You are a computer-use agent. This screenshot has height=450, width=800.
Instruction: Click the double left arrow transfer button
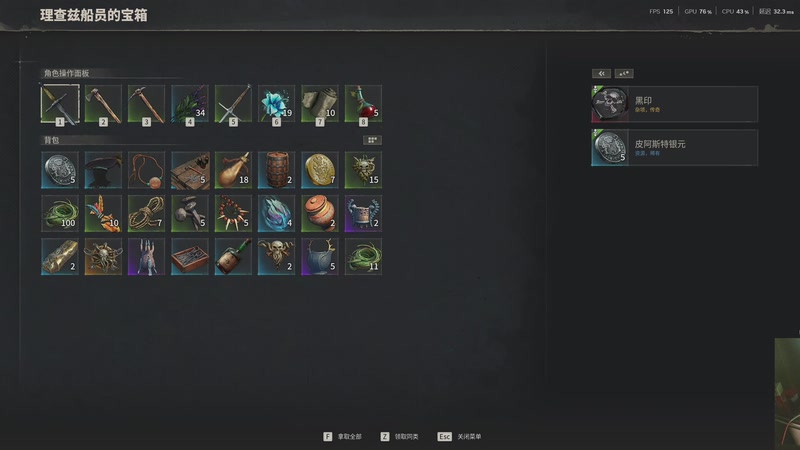coord(602,73)
